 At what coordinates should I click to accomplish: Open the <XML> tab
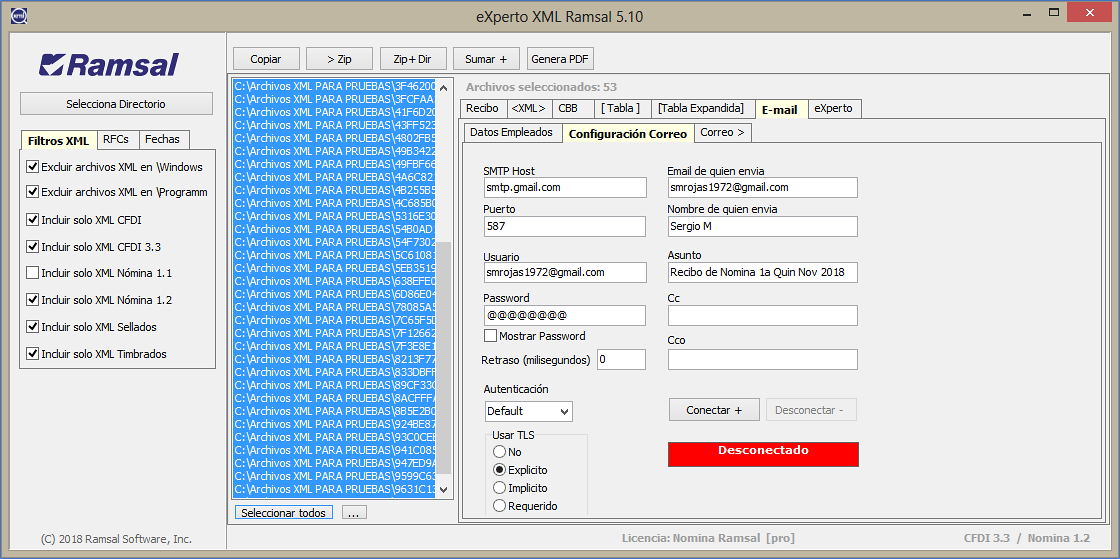click(x=529, y=109)
